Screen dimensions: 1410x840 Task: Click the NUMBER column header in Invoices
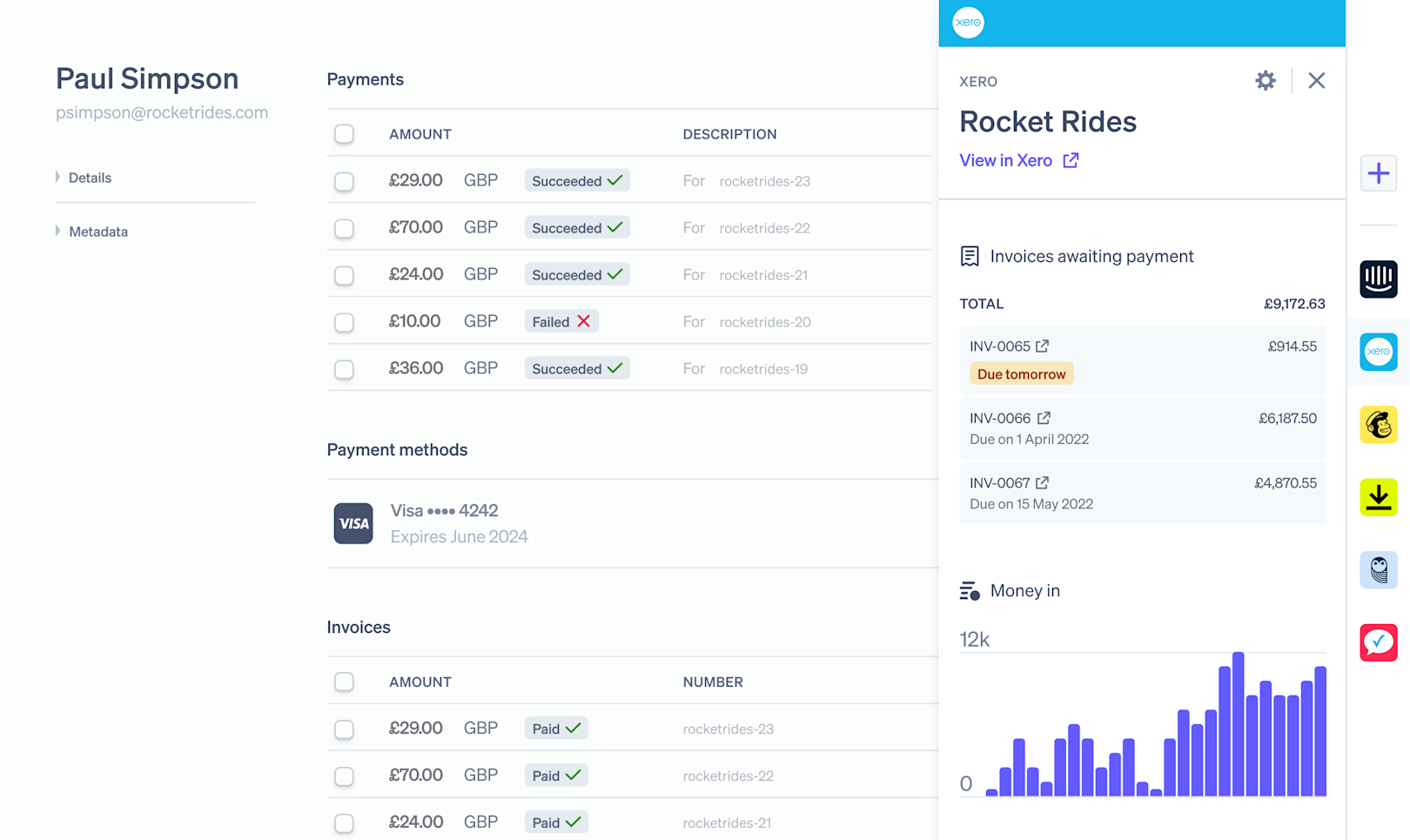click(x=713, y=682)
